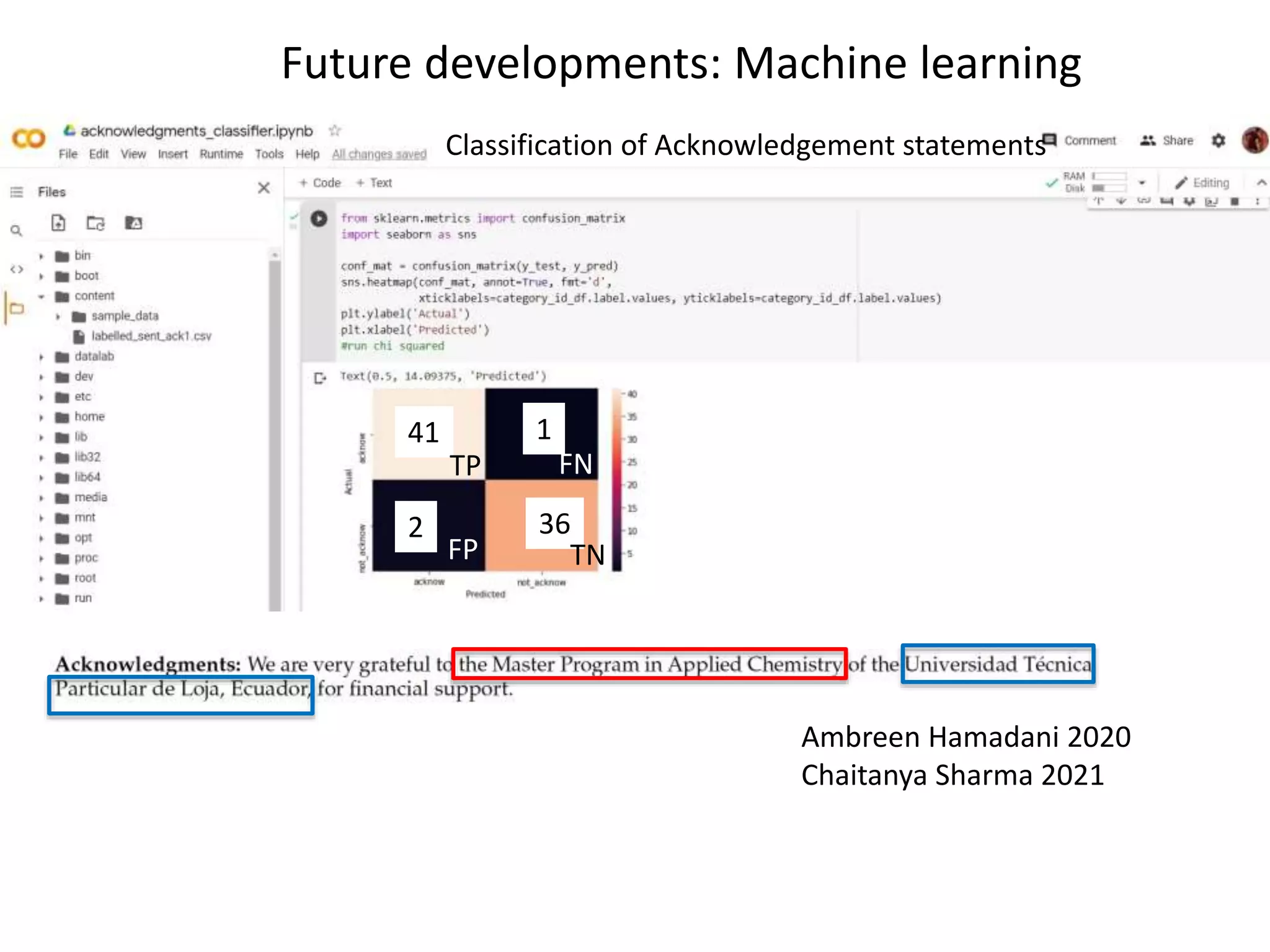1270x952 pixels.
Task: Open the Insert menu
Action: [x=172, y=154]
